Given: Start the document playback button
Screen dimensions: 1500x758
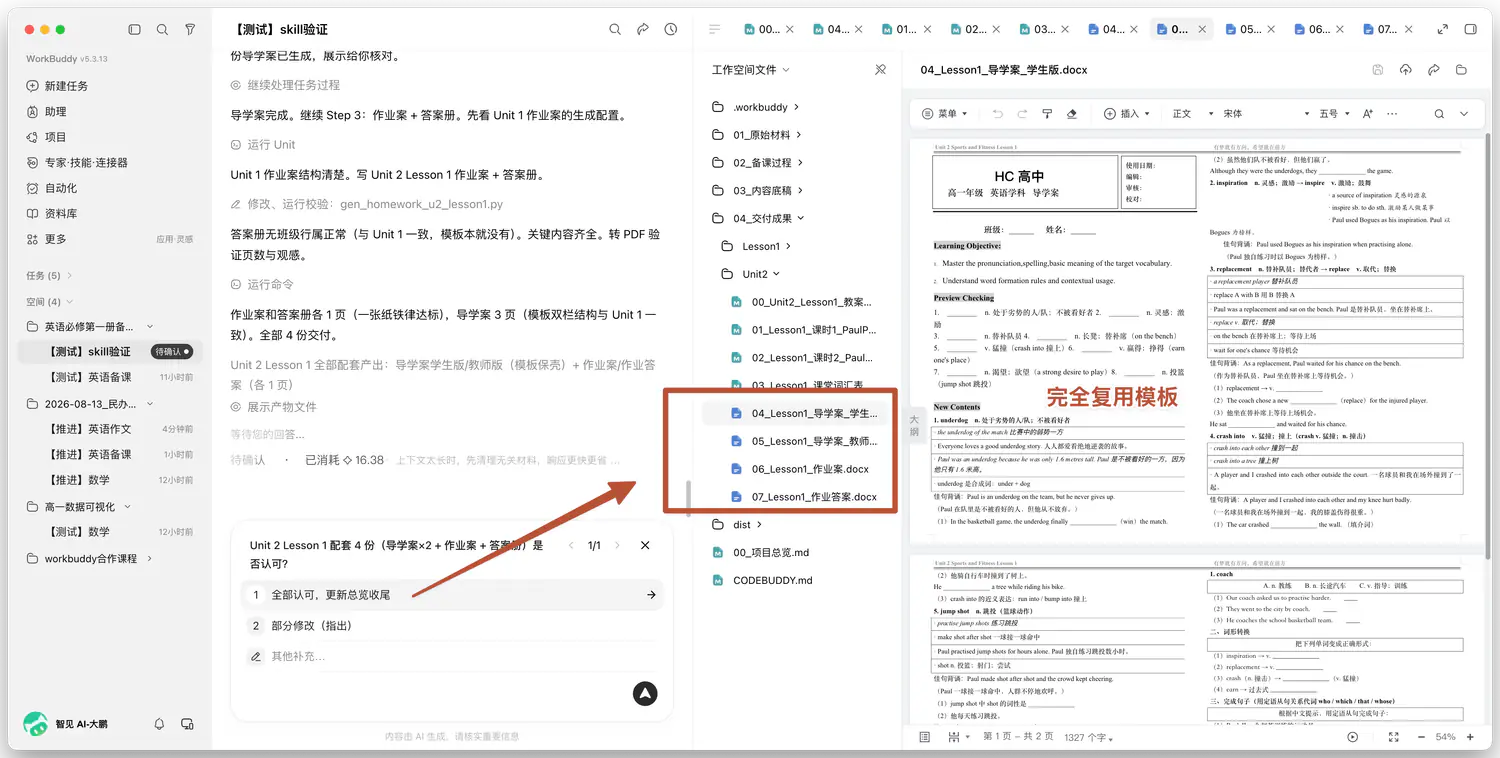Looking at the screenshot, I should tap(1353, 737).
